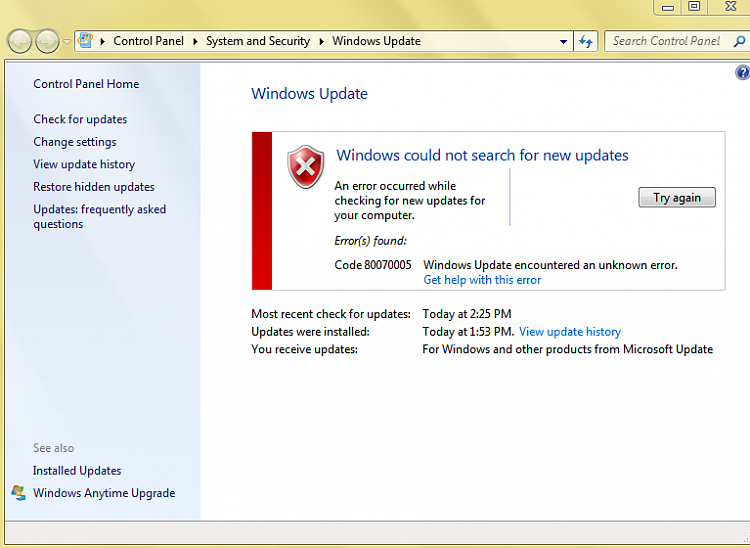Viewport: 750px width, 548px height.
Task: Close the Windows Update window
Action: click(730, 7)
